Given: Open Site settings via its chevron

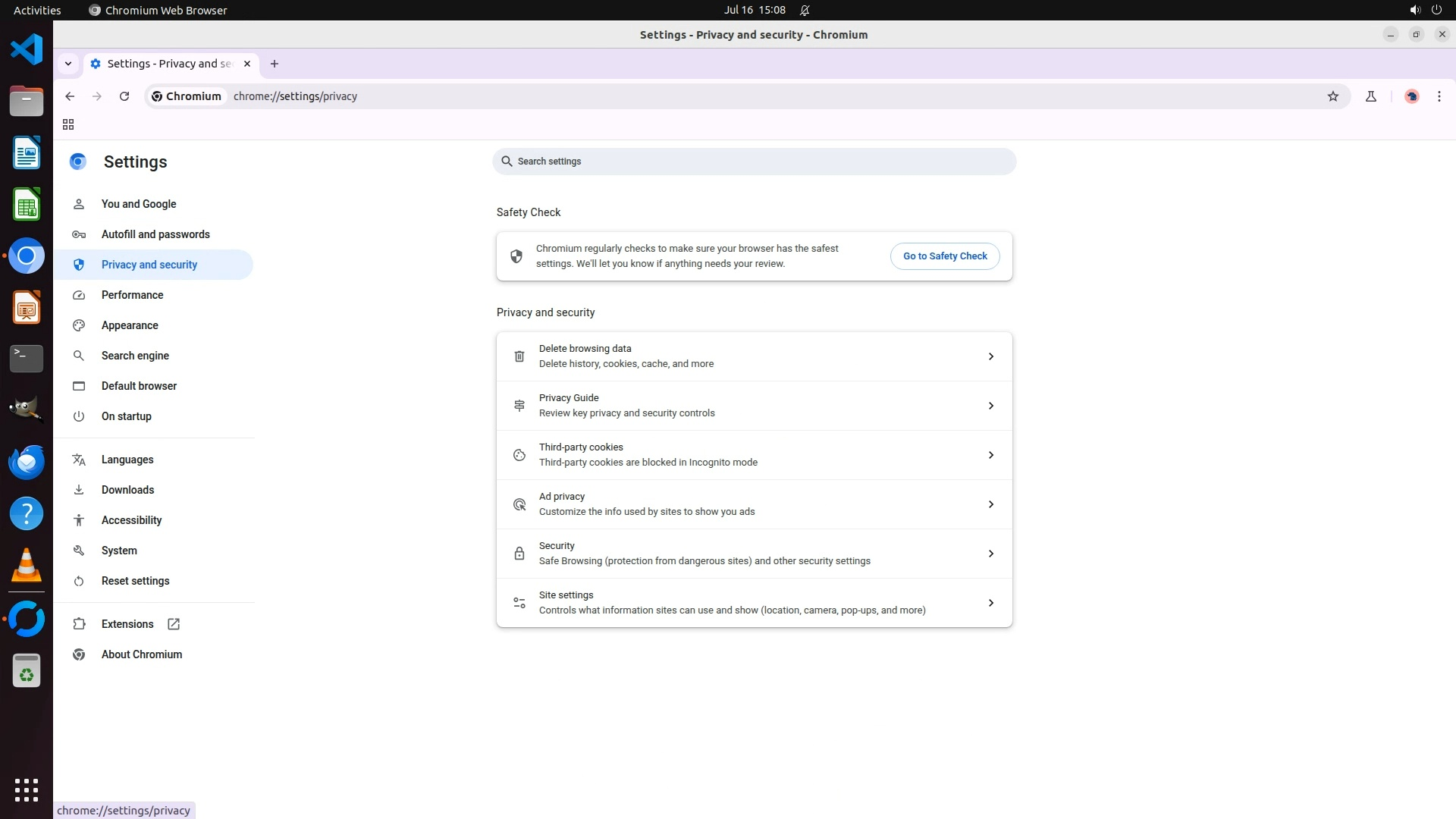Looking at the screenshot, I should click(x=990, y=603).
